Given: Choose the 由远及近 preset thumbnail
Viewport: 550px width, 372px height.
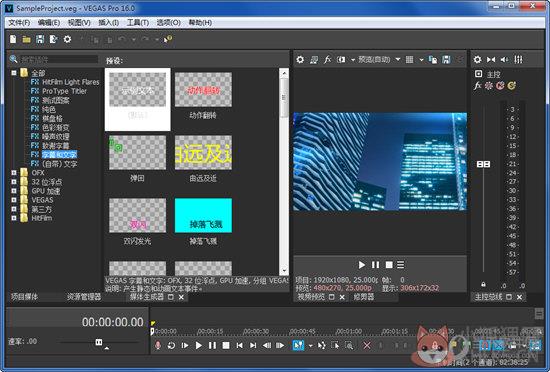Looking at the screenshot, I should (203, 153).
